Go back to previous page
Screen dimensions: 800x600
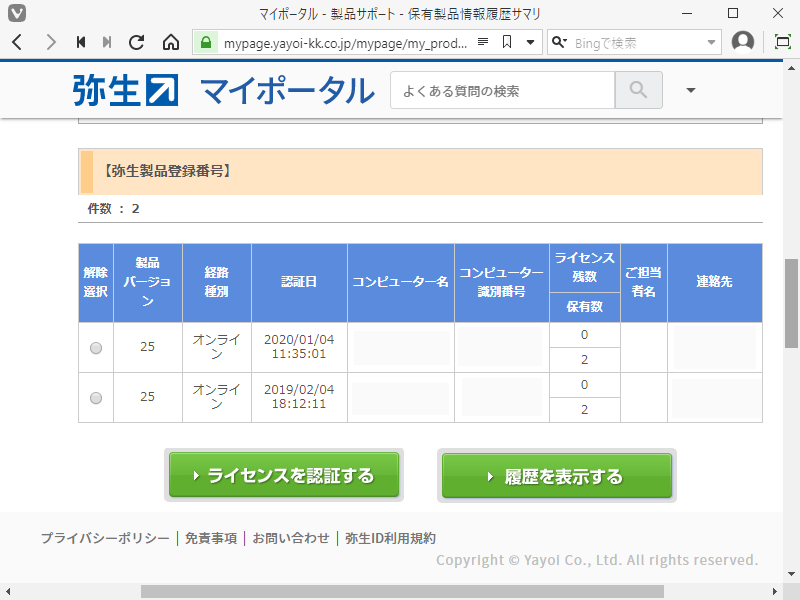(x=17, y=42)
